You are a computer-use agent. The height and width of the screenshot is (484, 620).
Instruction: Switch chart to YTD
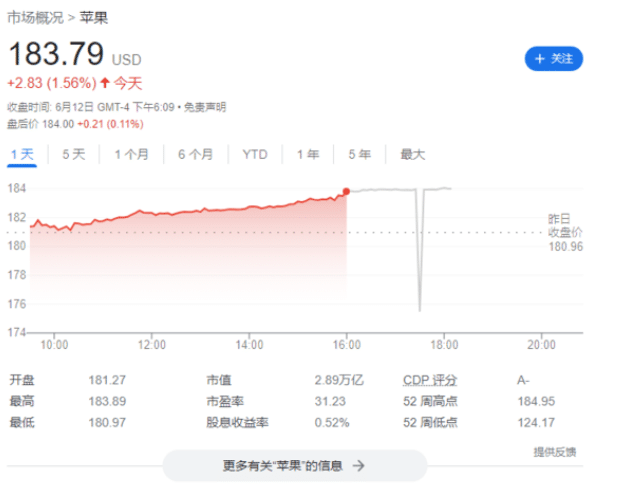(255, 154)
